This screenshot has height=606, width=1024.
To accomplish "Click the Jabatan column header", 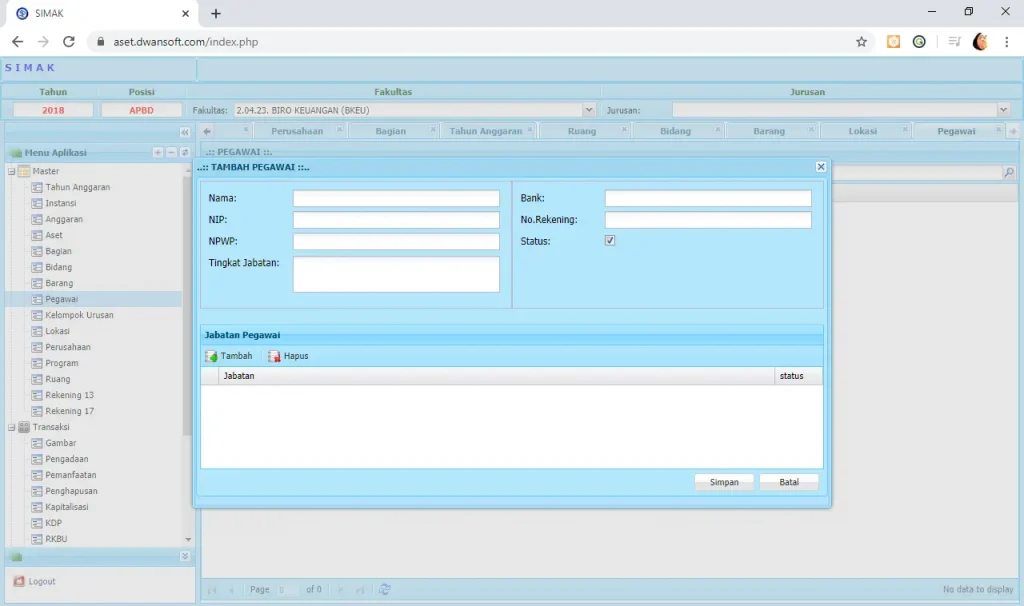I will (496, 376).
